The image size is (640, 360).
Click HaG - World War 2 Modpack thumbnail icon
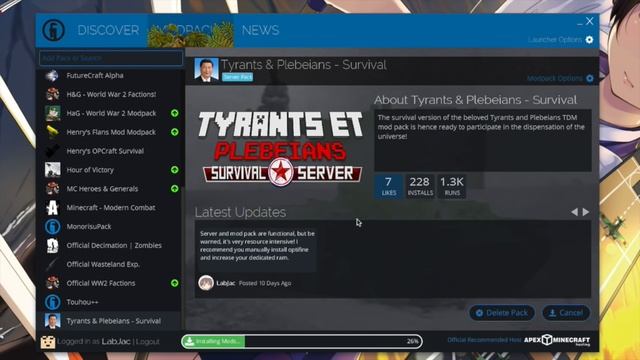pos(52,113)
